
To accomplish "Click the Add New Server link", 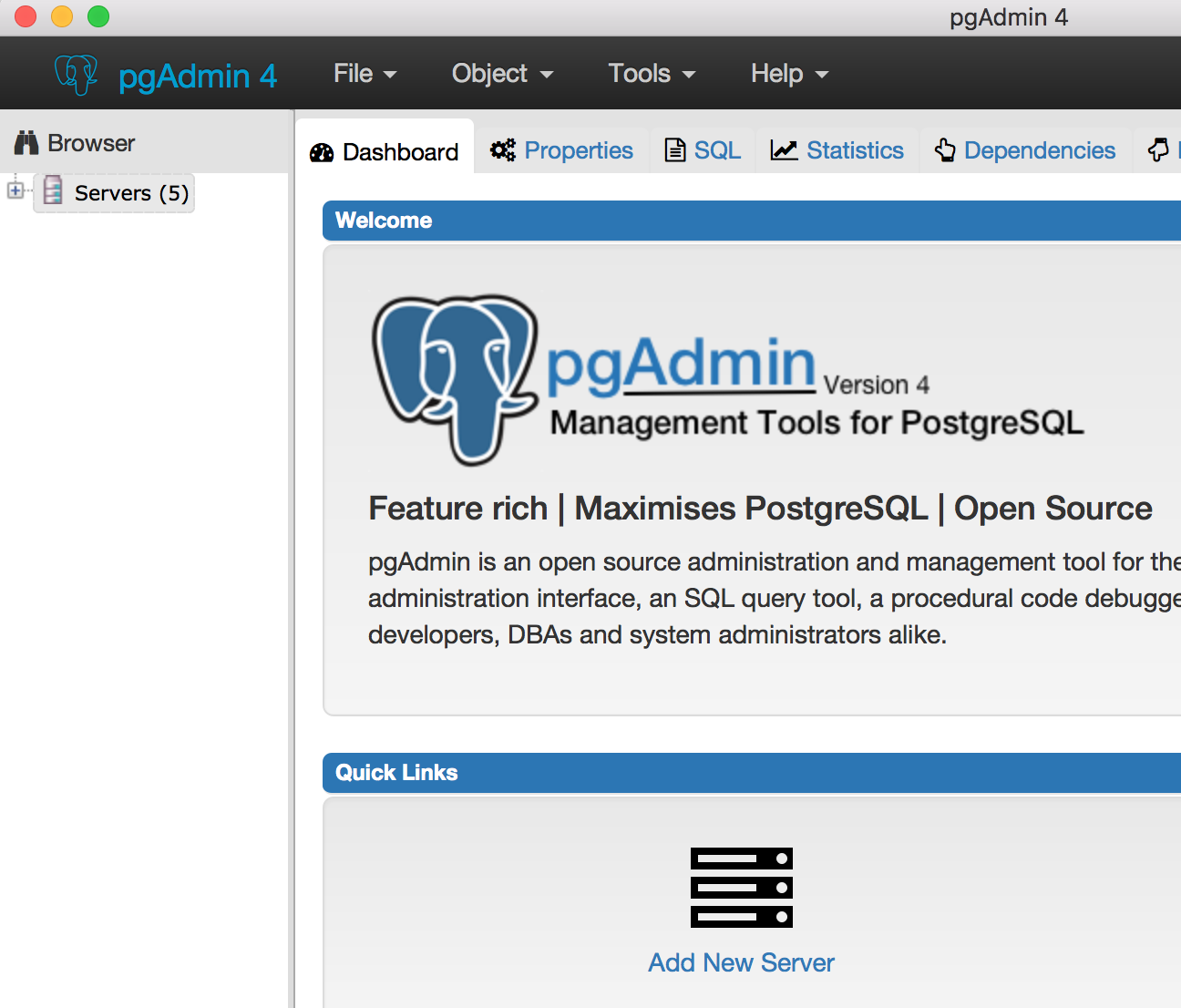I will tap(742, 962).
